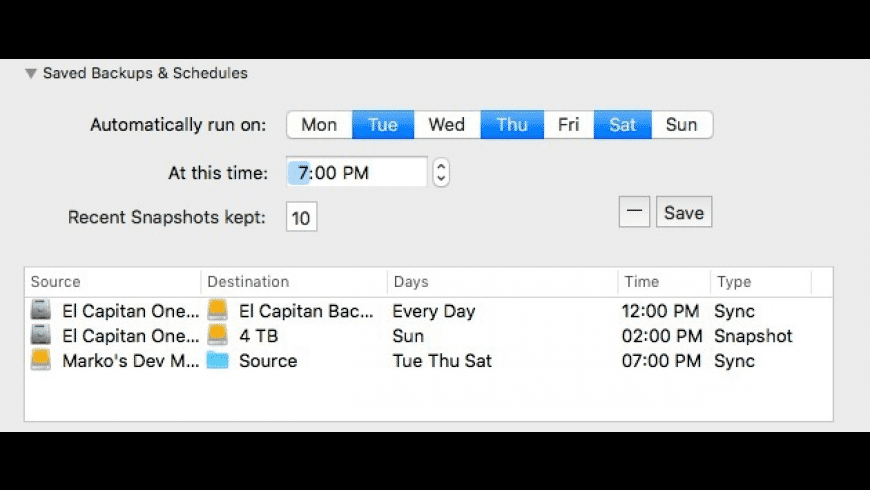Viewport: 870px width, 490px height.
Task: Click Marko's Dev M... yellow drive icon
Action: pos(41,360)
